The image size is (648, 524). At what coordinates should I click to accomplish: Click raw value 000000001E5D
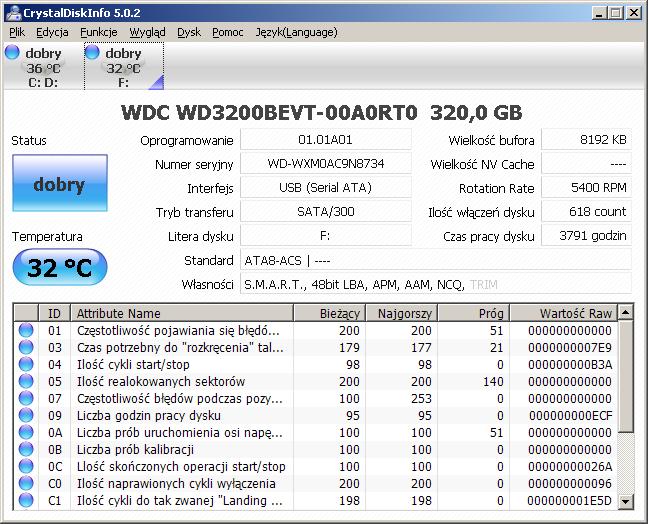point(569,500)
